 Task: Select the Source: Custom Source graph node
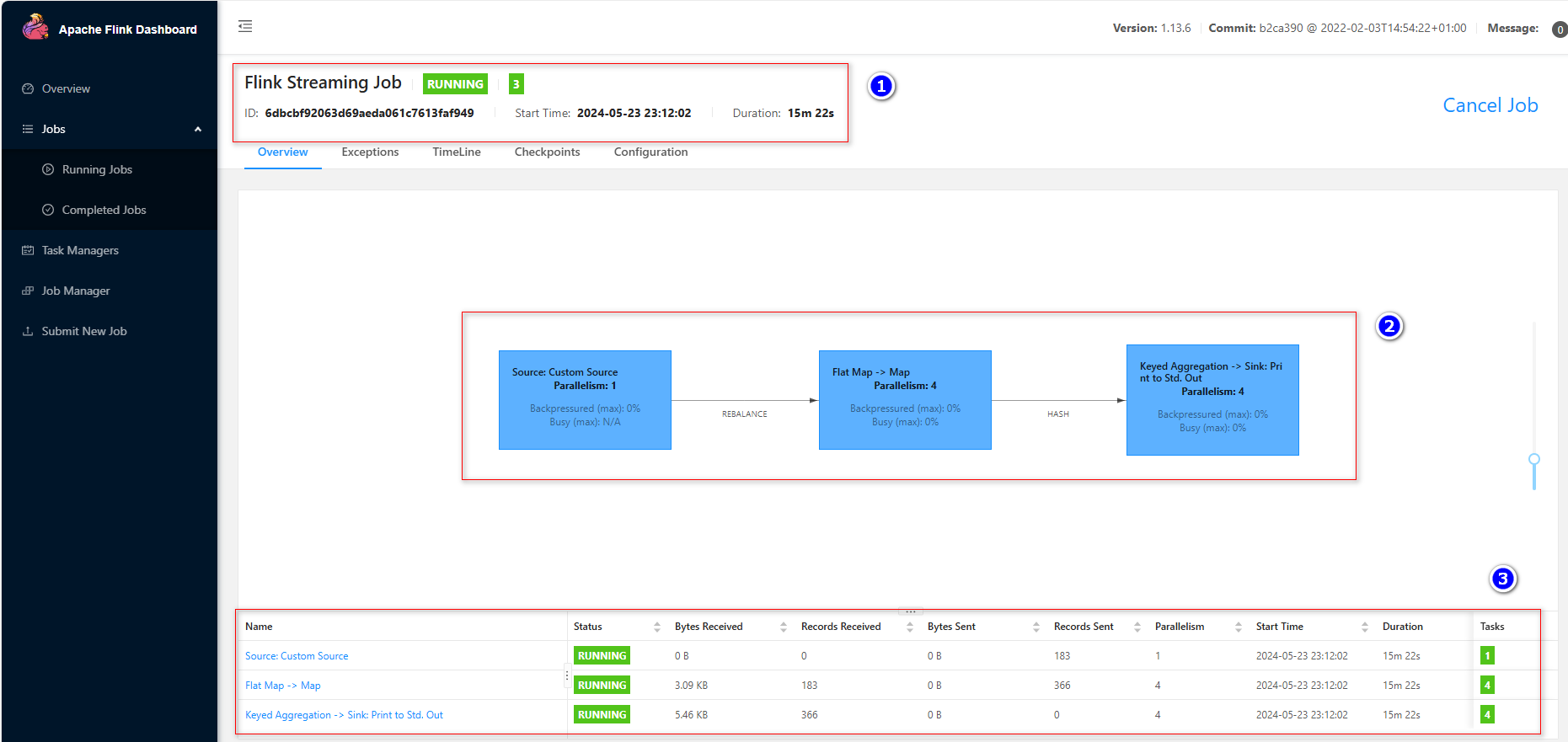coord(585,400)
